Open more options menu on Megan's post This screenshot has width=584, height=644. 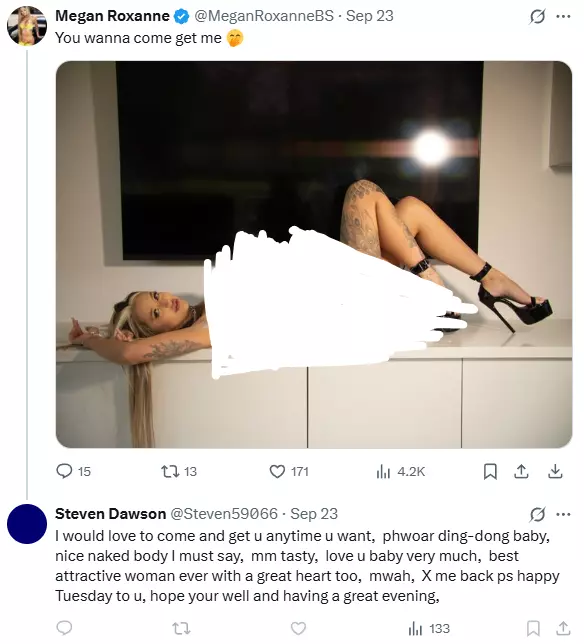(563, 17)
